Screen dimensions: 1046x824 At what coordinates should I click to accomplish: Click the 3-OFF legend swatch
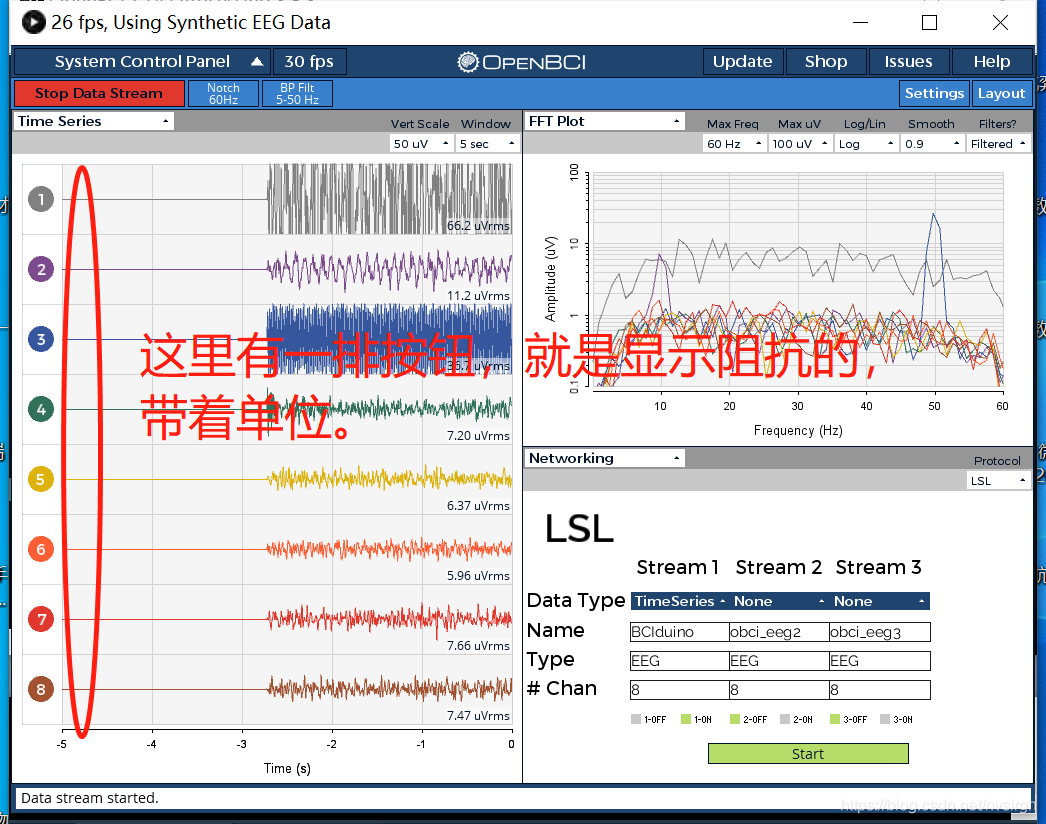point(835,719)
